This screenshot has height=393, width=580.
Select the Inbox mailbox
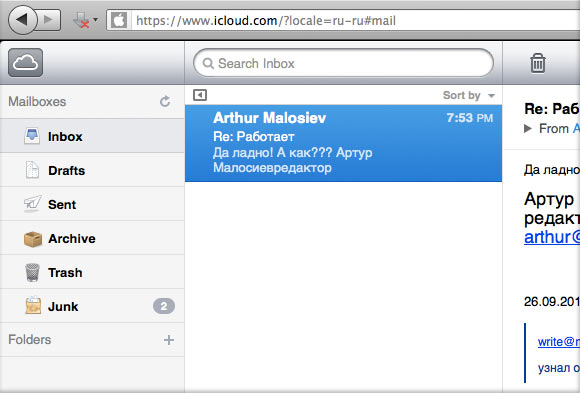point(92,136)
